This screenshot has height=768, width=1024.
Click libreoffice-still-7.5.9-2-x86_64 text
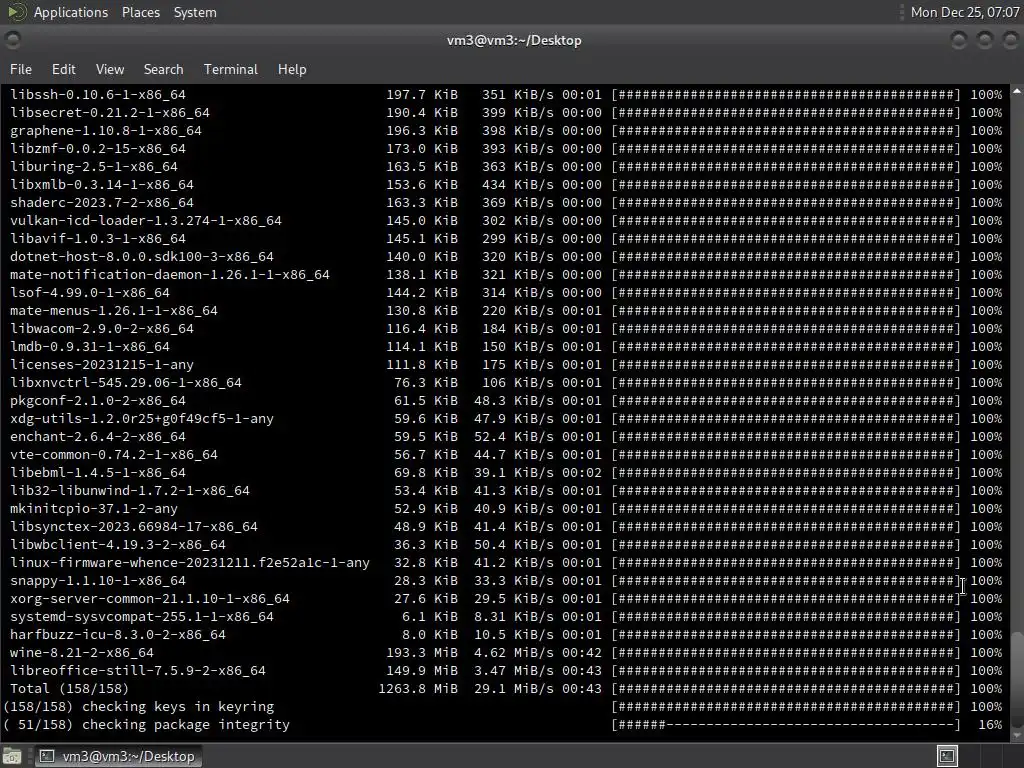(138, 671)
